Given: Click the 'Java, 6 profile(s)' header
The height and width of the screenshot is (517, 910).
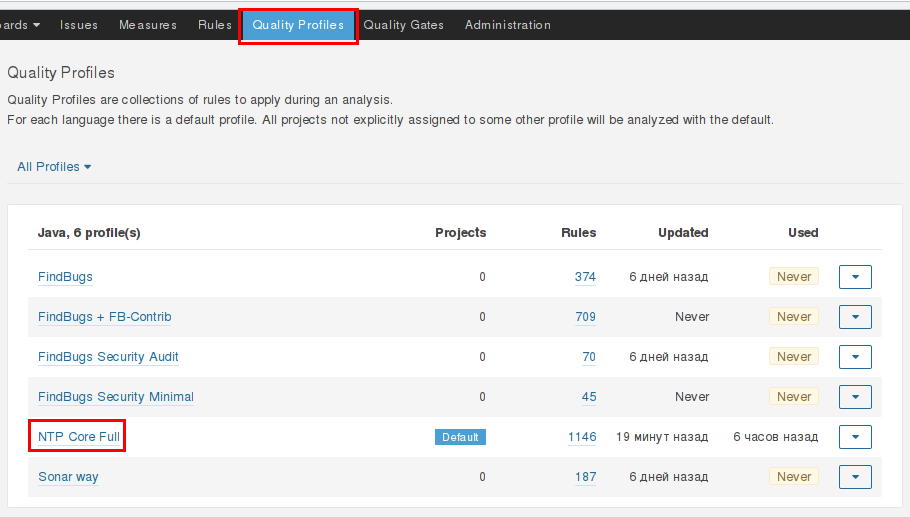Looking at the screenshot, I should pos(89,233).
